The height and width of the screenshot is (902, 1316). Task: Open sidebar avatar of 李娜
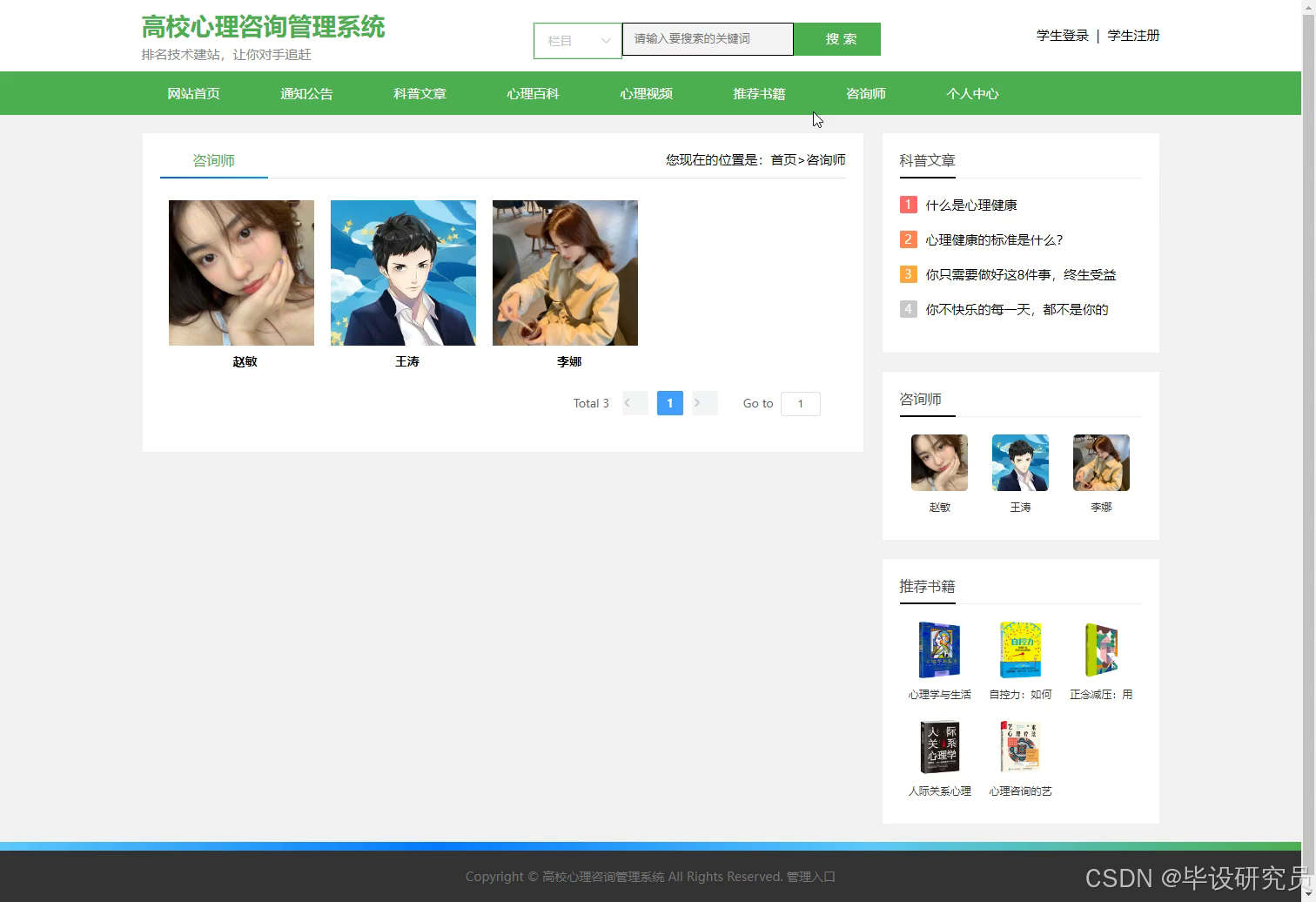tap(1101, 463)
